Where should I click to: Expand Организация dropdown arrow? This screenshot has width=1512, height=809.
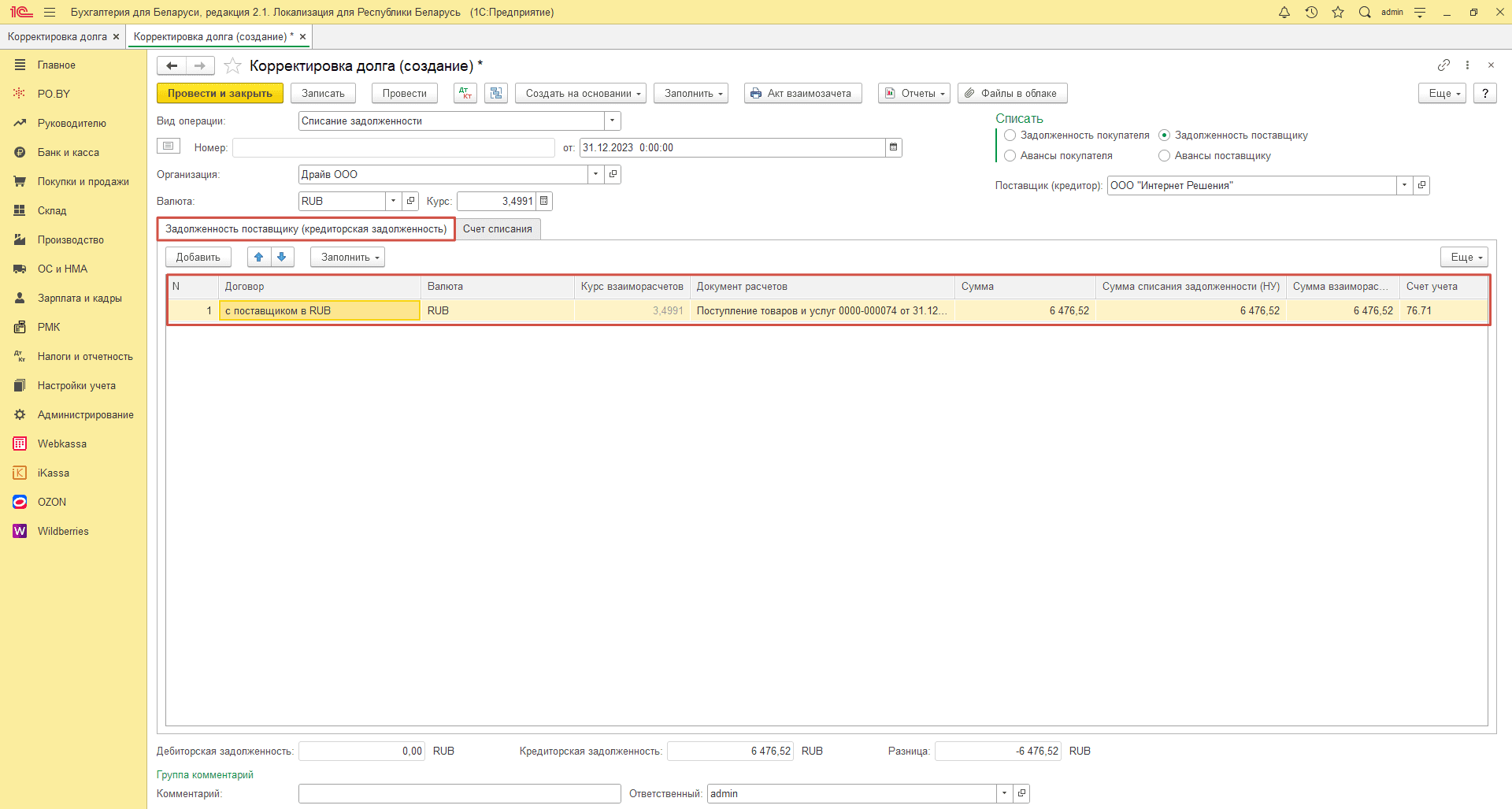click(x=596, y=174)
